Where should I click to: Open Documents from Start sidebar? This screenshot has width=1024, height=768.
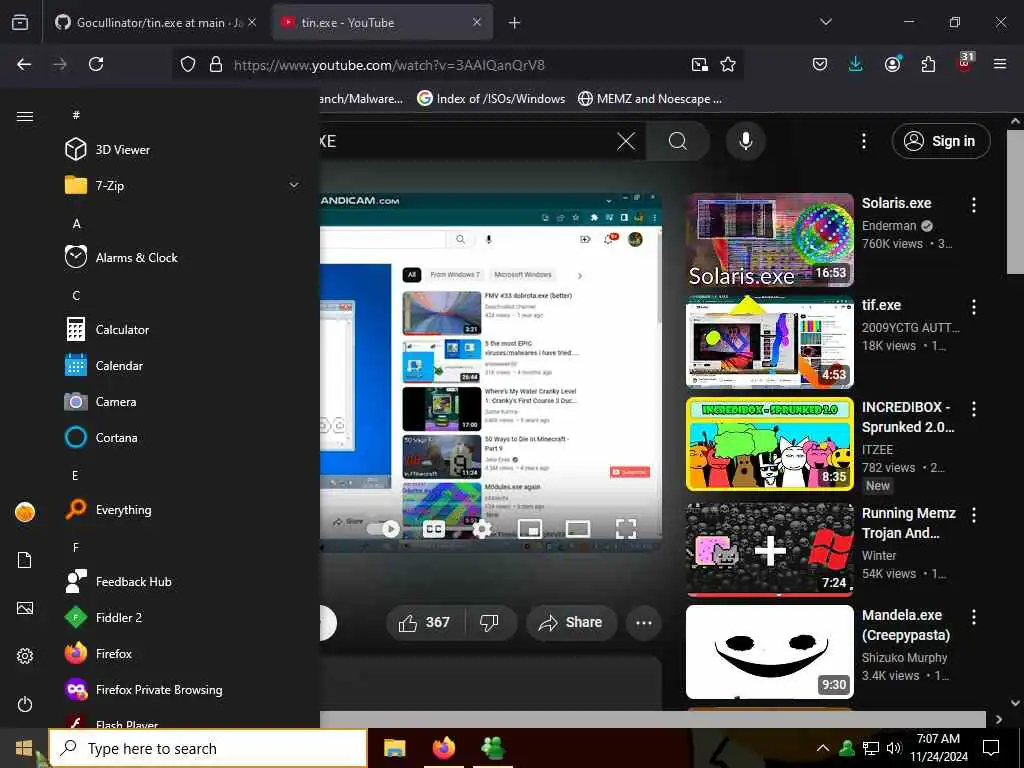coord(25,560)
